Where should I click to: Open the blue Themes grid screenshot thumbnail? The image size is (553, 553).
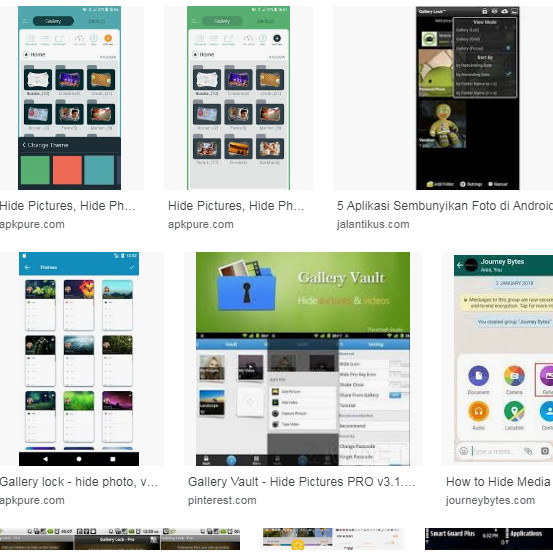coord(79,359)
